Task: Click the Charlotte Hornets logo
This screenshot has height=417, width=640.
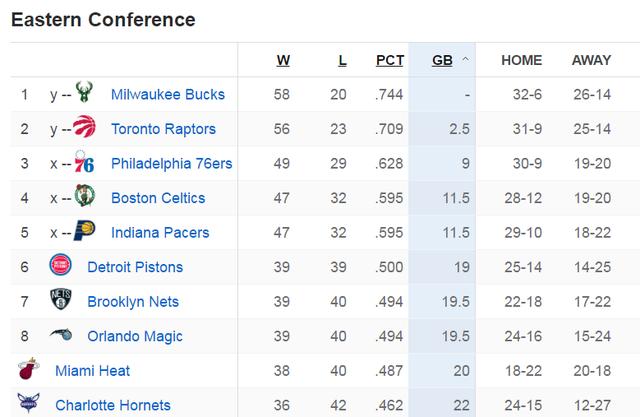Action: click(x=29, y=403)
